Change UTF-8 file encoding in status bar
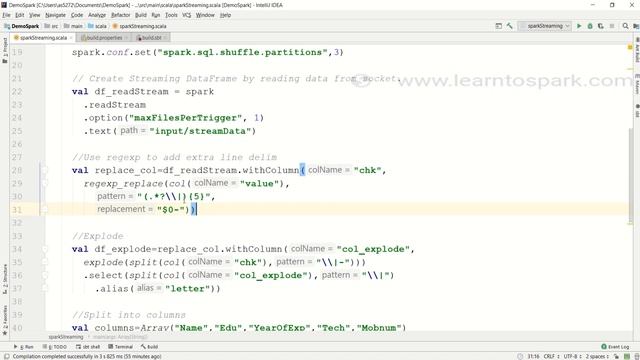This screenshot has height=360, width=640. [573, 356]
